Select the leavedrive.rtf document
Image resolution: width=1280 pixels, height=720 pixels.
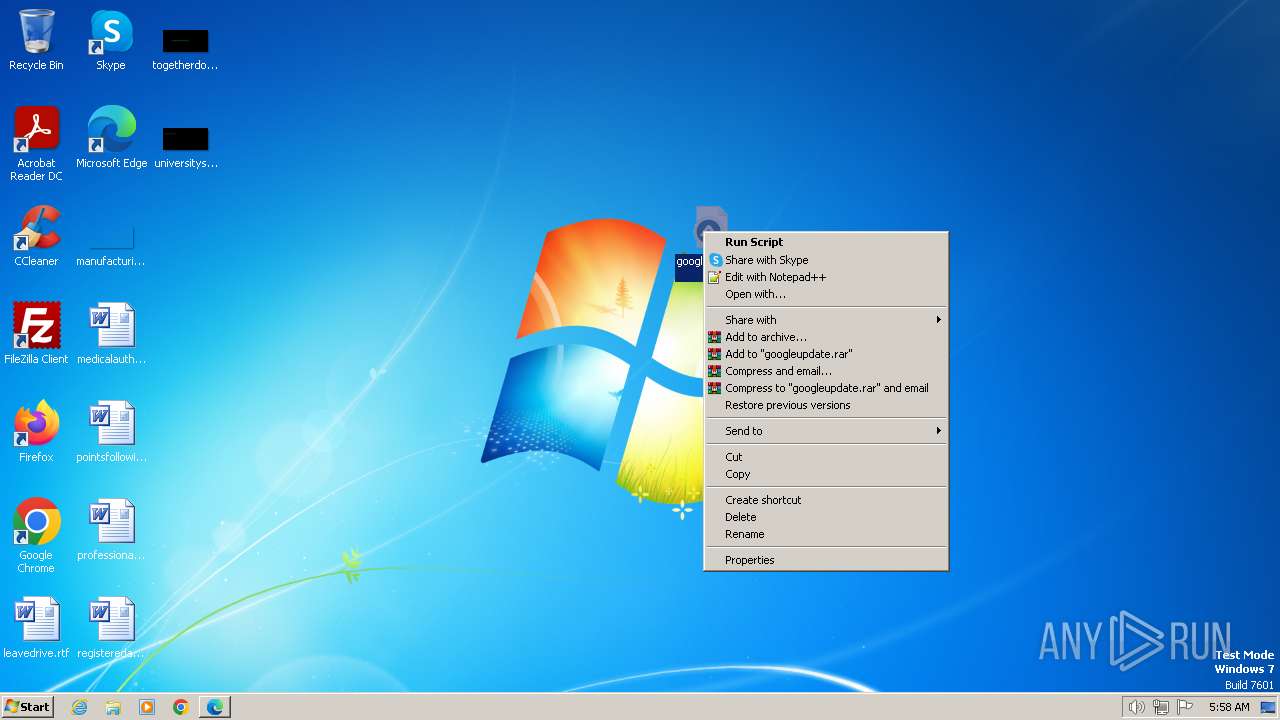coord(36,627)
